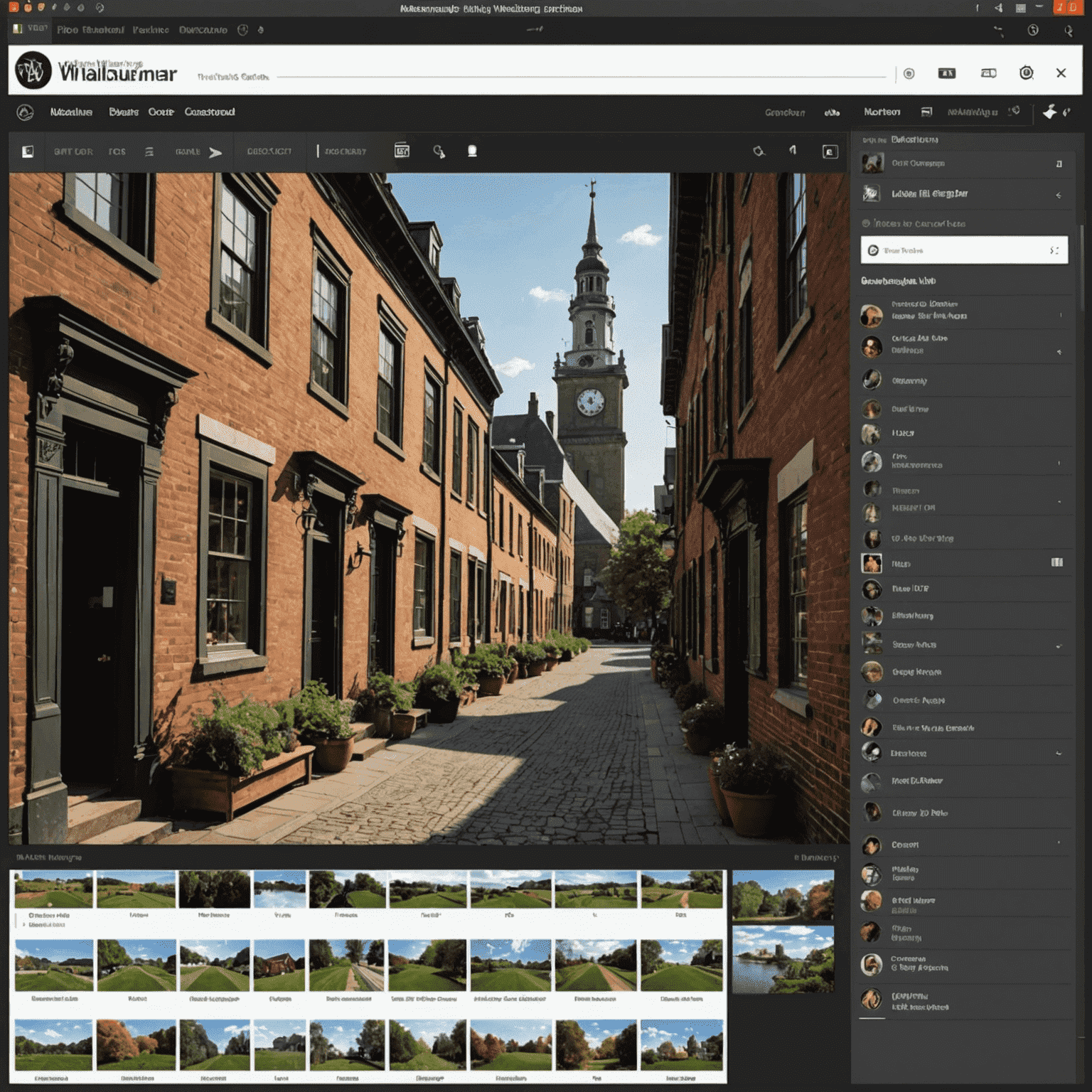Click the pin-shaped icon ending the navigation row

coord(1050,112)
